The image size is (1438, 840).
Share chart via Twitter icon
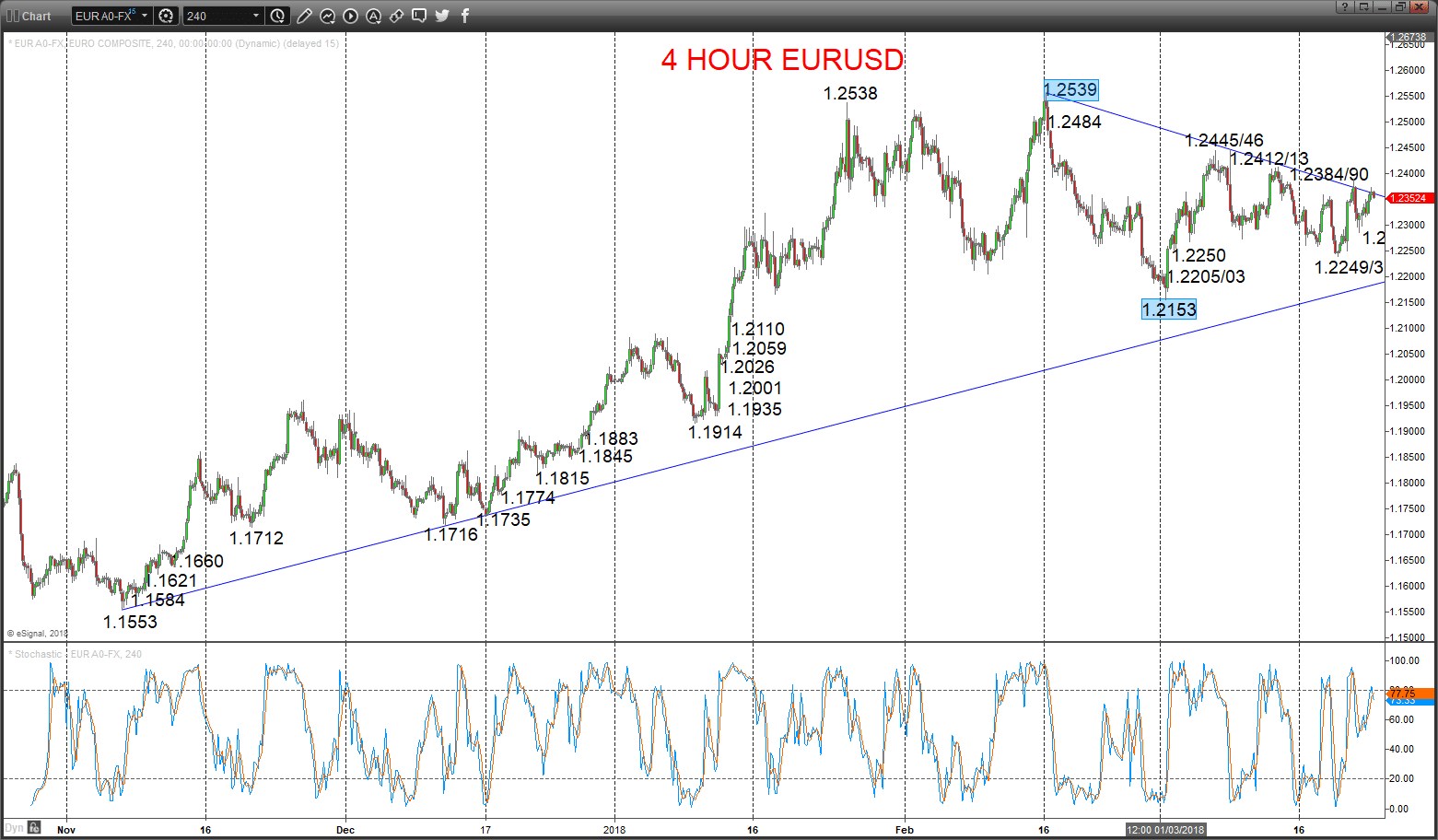click(442, 16)
